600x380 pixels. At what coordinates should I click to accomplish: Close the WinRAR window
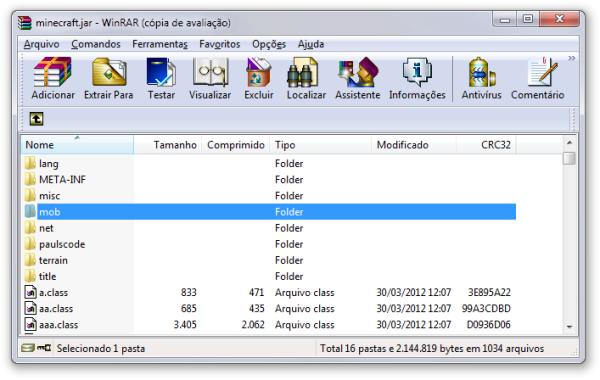click(x=559, y=19)
